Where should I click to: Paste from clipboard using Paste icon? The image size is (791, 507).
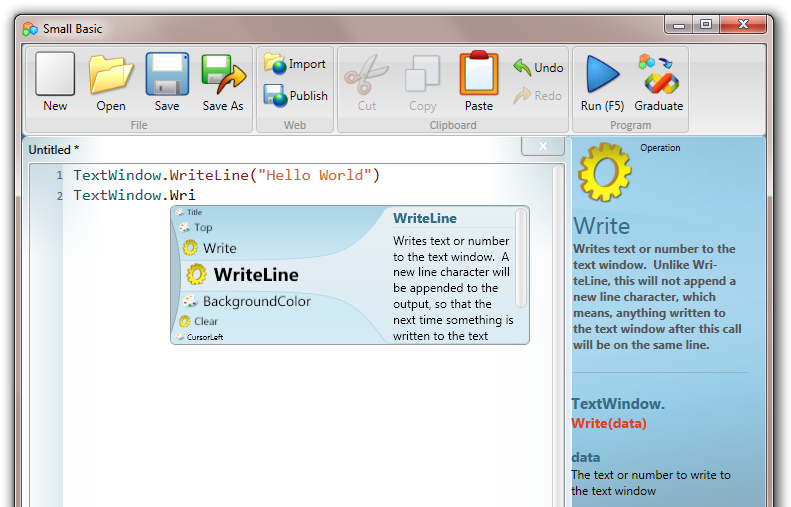pyautogui.click(x=479, y=74)
